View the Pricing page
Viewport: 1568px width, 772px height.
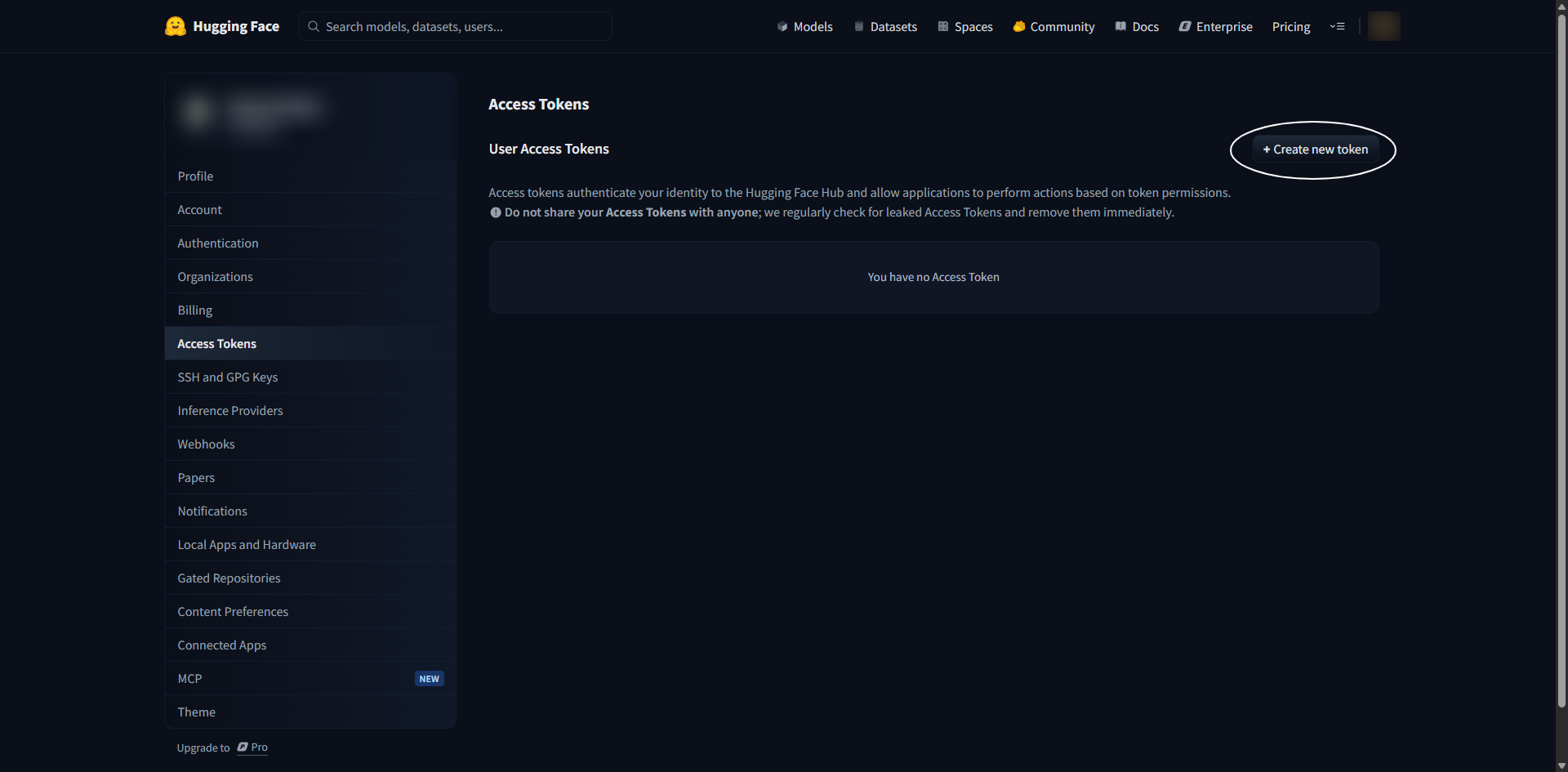1291,26
